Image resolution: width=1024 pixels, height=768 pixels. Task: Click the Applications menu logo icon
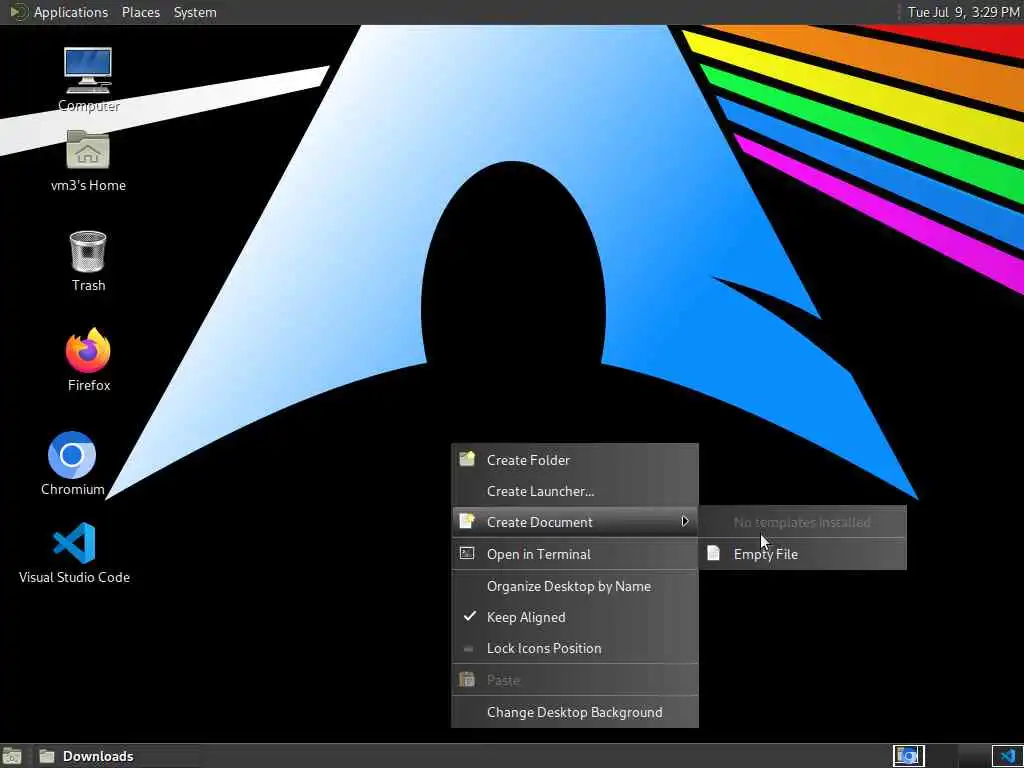coord(18,12)
